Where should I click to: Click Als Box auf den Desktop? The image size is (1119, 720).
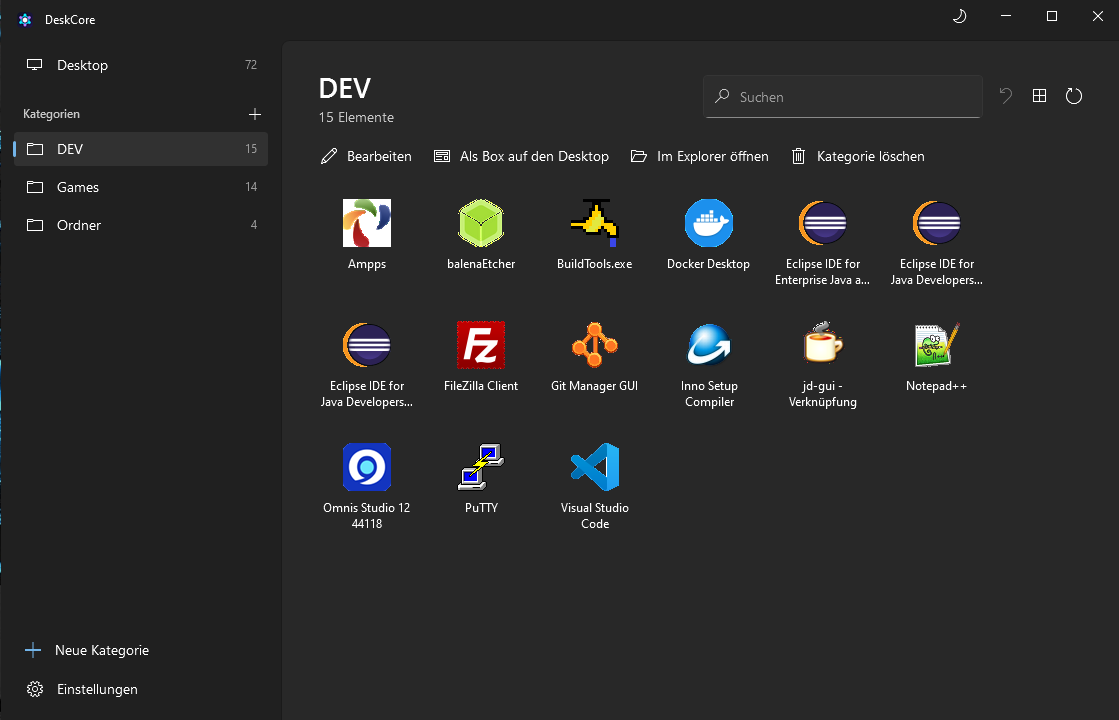pyautogui.click(x=521, y=156)
